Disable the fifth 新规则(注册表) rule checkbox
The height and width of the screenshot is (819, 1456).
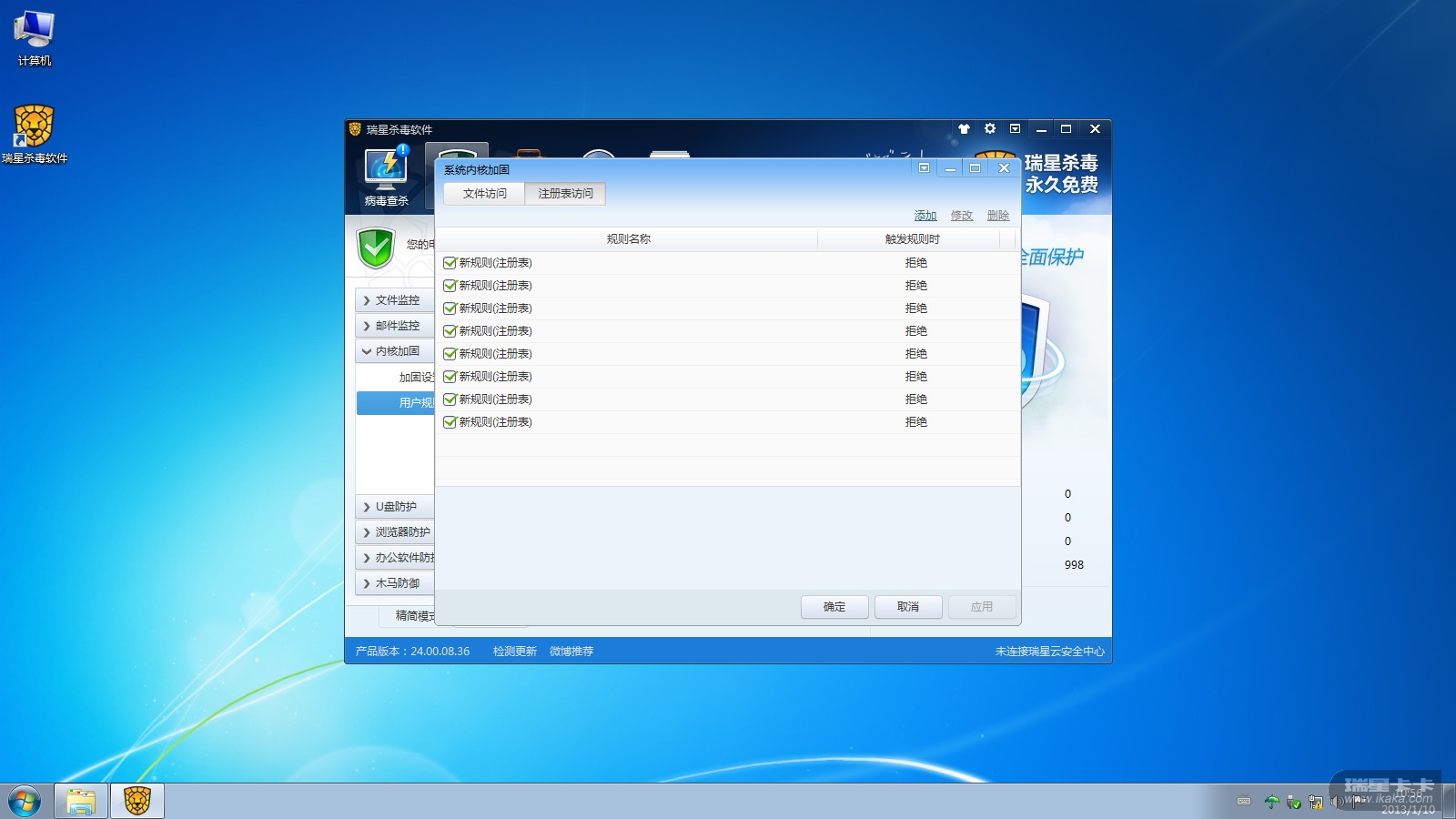pos(450,354)
